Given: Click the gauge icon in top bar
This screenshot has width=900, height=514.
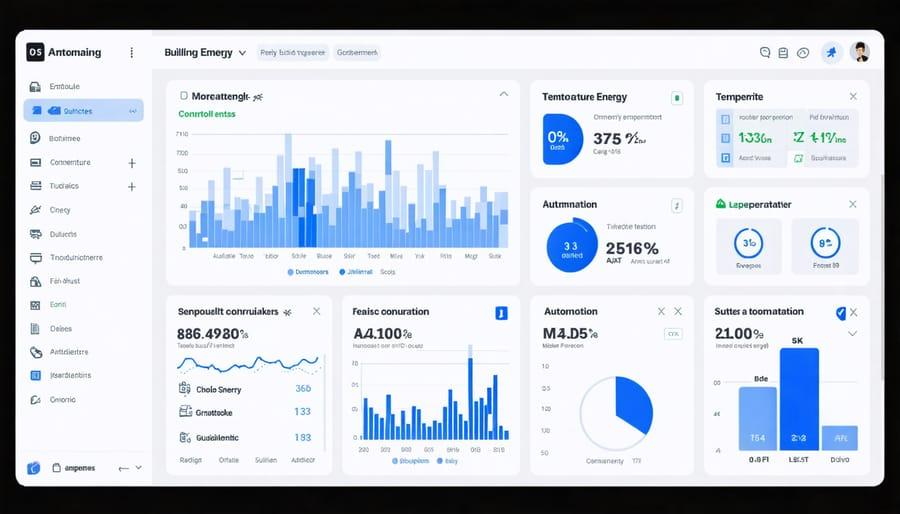Looking at the screenshot, I should point(803,53).
